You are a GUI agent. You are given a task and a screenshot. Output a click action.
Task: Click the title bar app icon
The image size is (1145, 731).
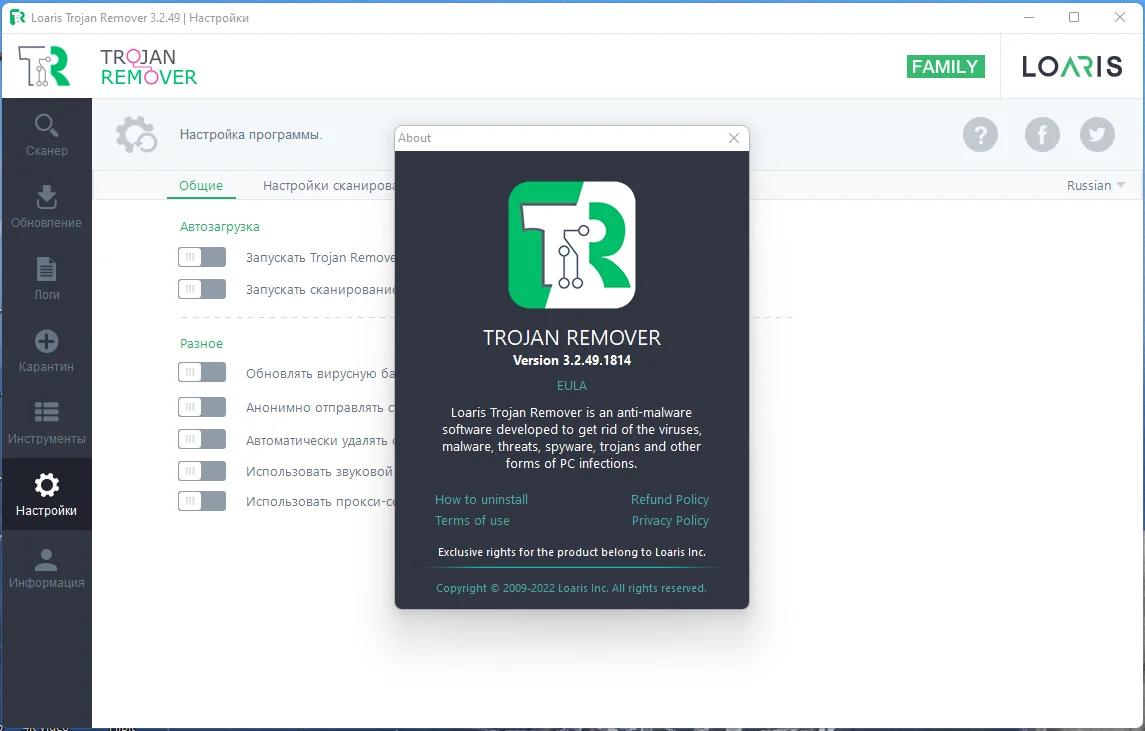(x=17, y=18)
